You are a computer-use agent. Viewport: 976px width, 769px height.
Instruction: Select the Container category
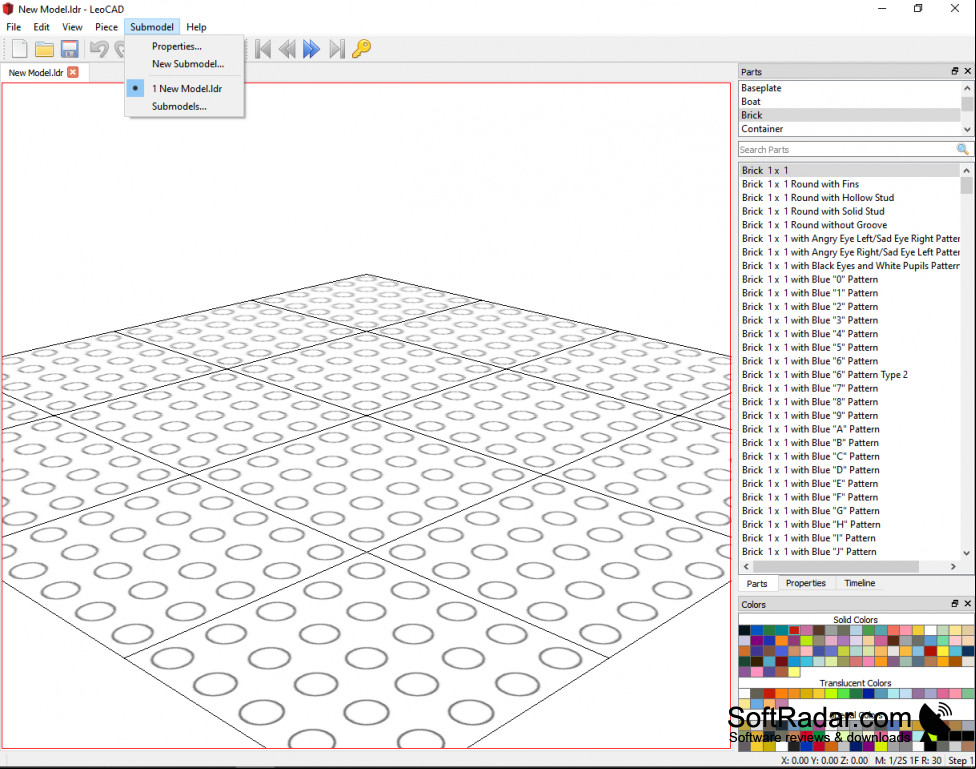tap(850, 129)
